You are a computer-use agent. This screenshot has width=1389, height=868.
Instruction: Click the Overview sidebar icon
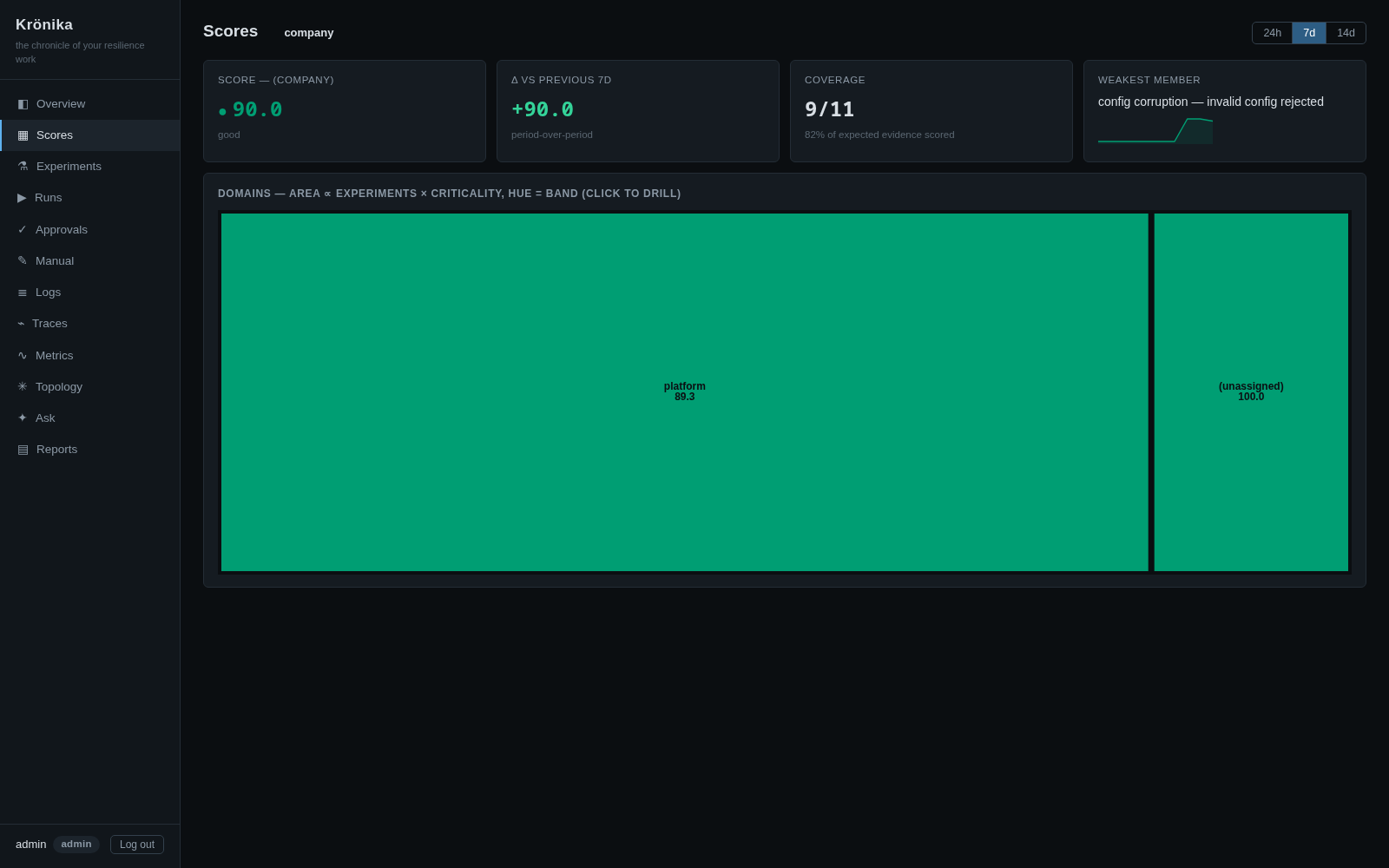pos(23,104)
